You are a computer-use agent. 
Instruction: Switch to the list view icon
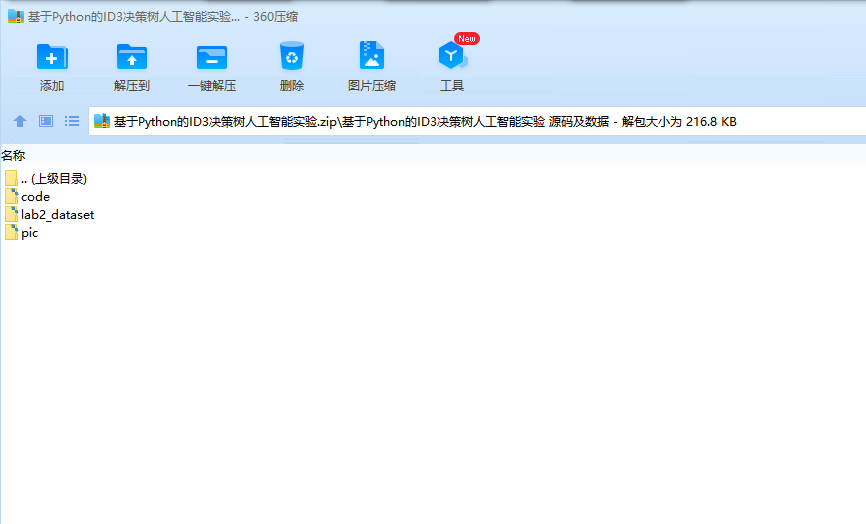click(72, 121)
